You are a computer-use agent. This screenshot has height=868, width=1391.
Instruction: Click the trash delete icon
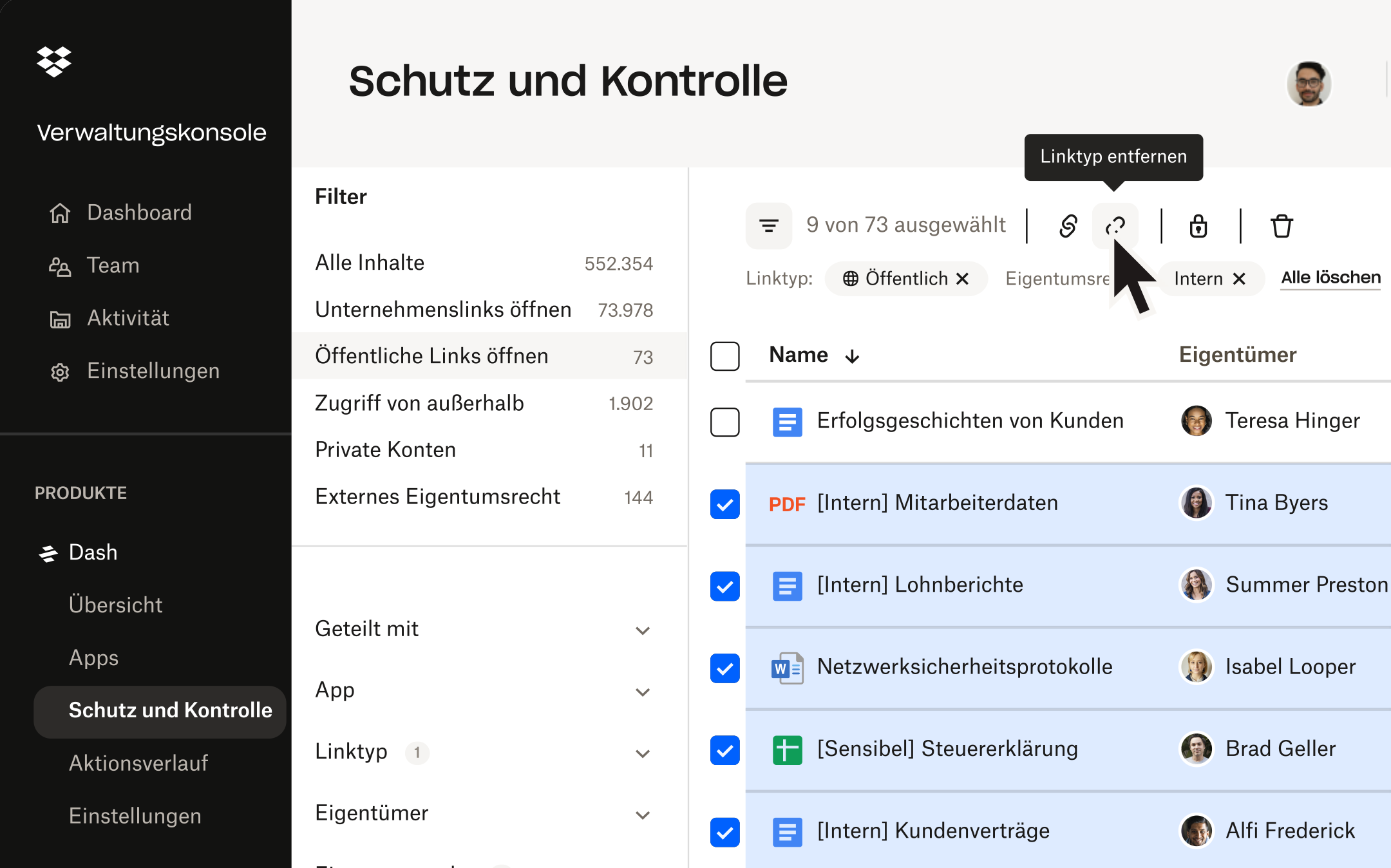(x=1282, y=225)
